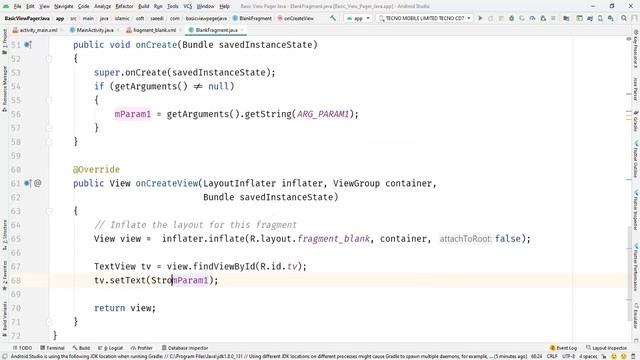Click the mParam1 variable on line 56

point(133,114)
